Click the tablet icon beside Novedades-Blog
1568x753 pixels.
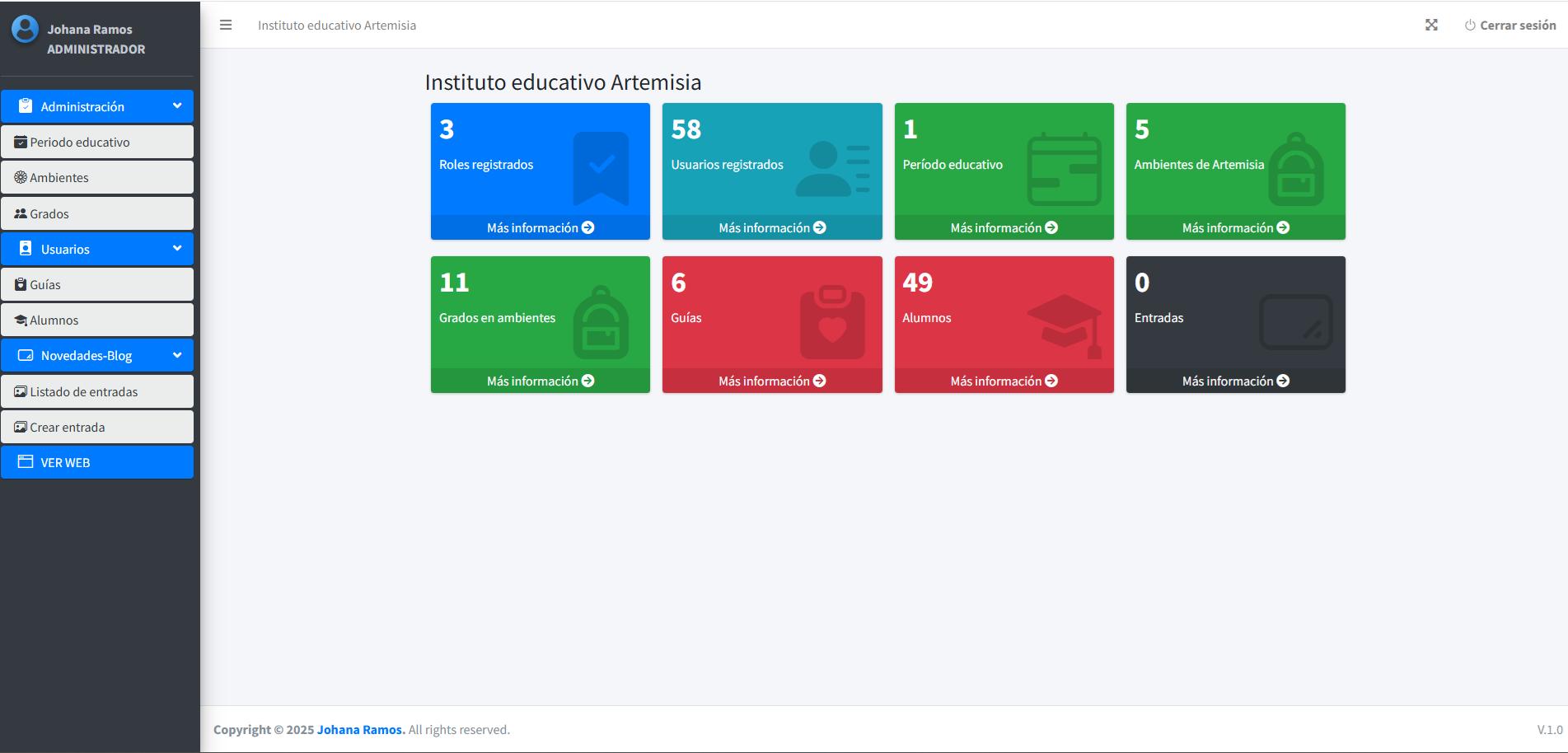click(x=26, y=355)
